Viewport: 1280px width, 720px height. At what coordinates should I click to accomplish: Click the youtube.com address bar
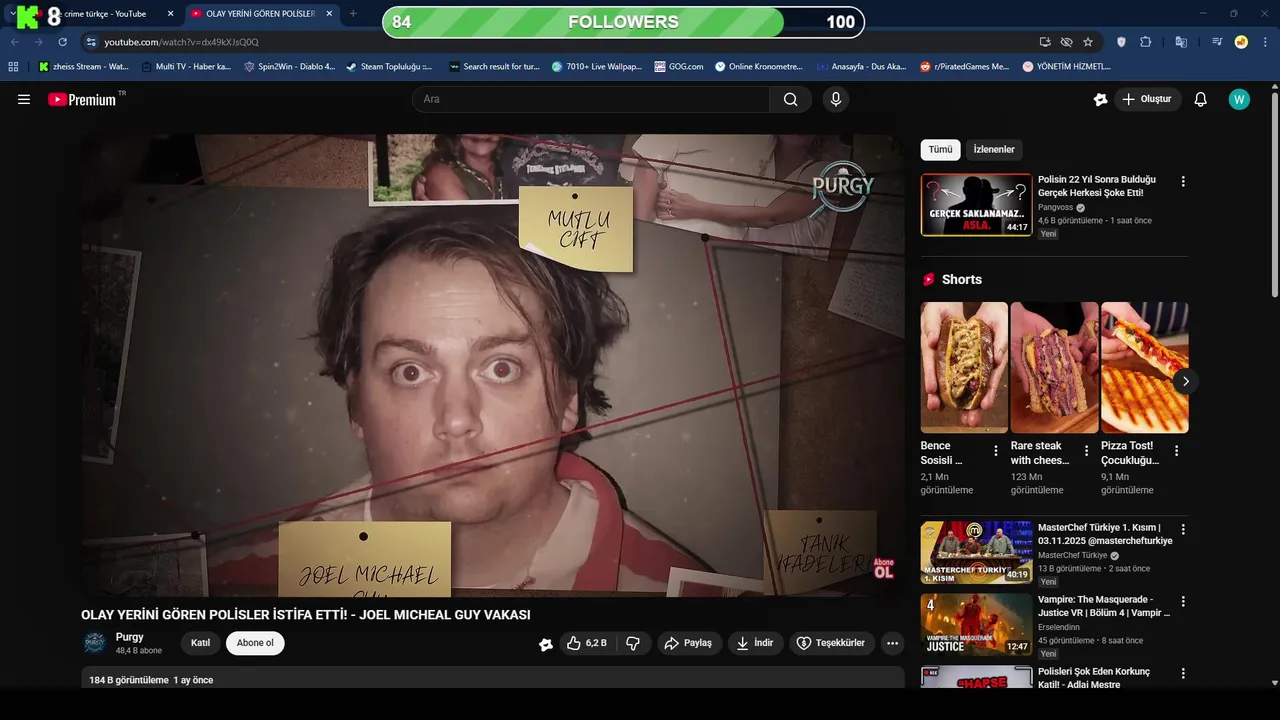tap(560, 42)
